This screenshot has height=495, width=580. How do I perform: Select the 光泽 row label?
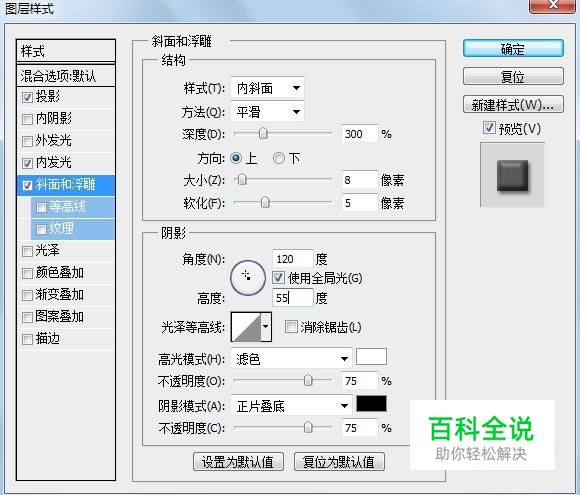pyautogui.click(x=47, y=250)
